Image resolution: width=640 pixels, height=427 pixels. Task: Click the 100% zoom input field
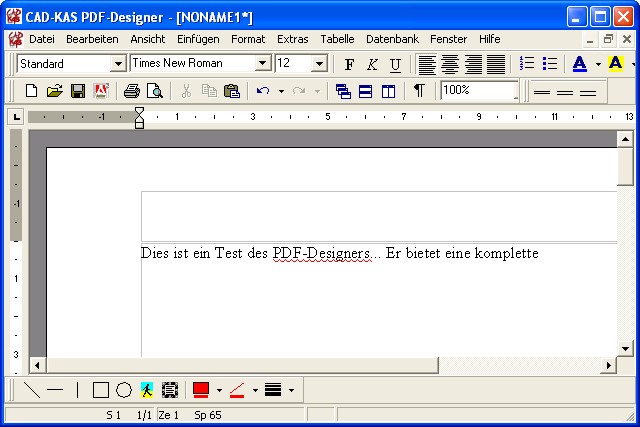click(476, 90)
